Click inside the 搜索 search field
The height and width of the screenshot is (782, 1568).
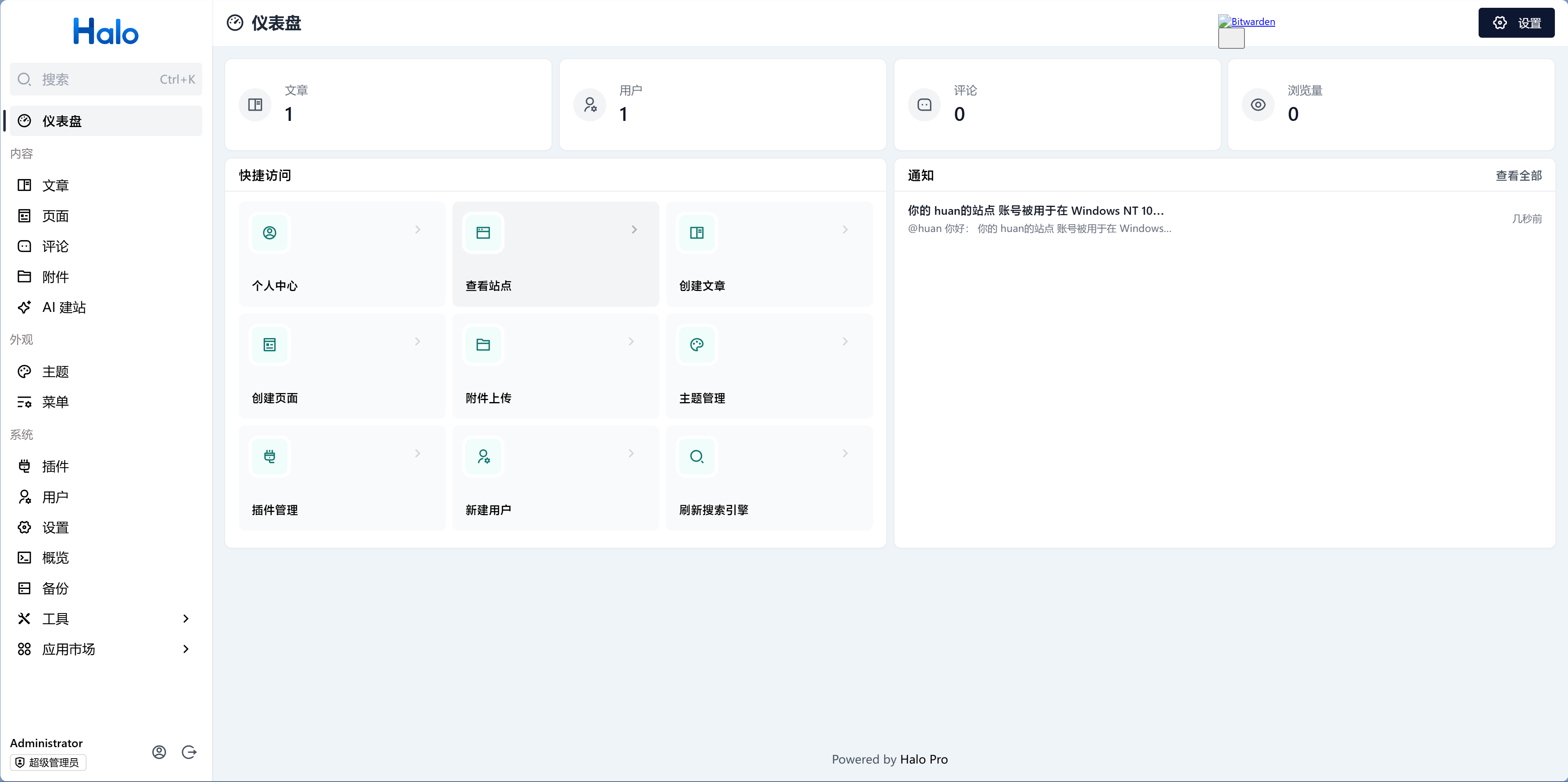click(x=103, y=79)
